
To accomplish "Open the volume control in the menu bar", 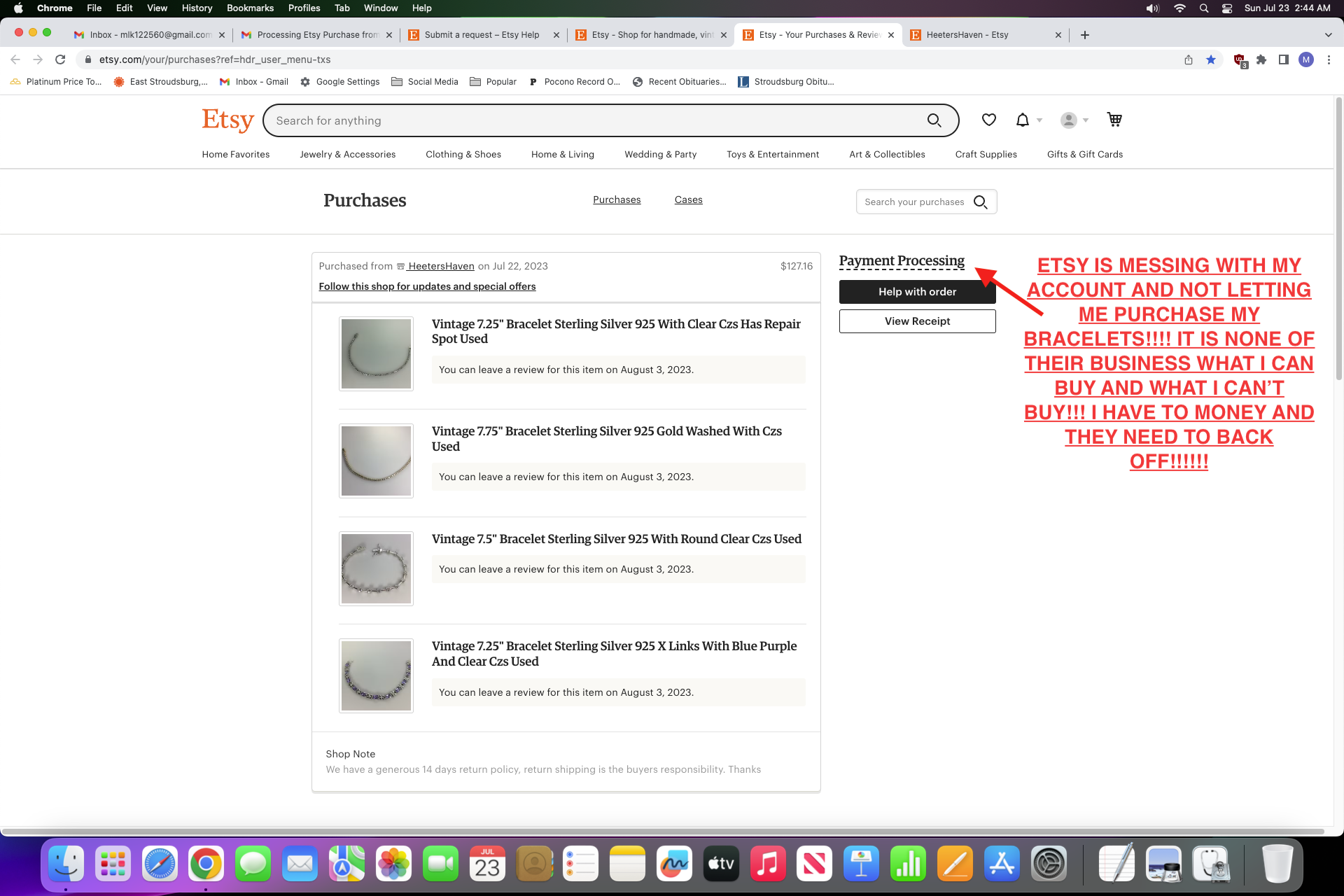I will tap(1151, 8).
